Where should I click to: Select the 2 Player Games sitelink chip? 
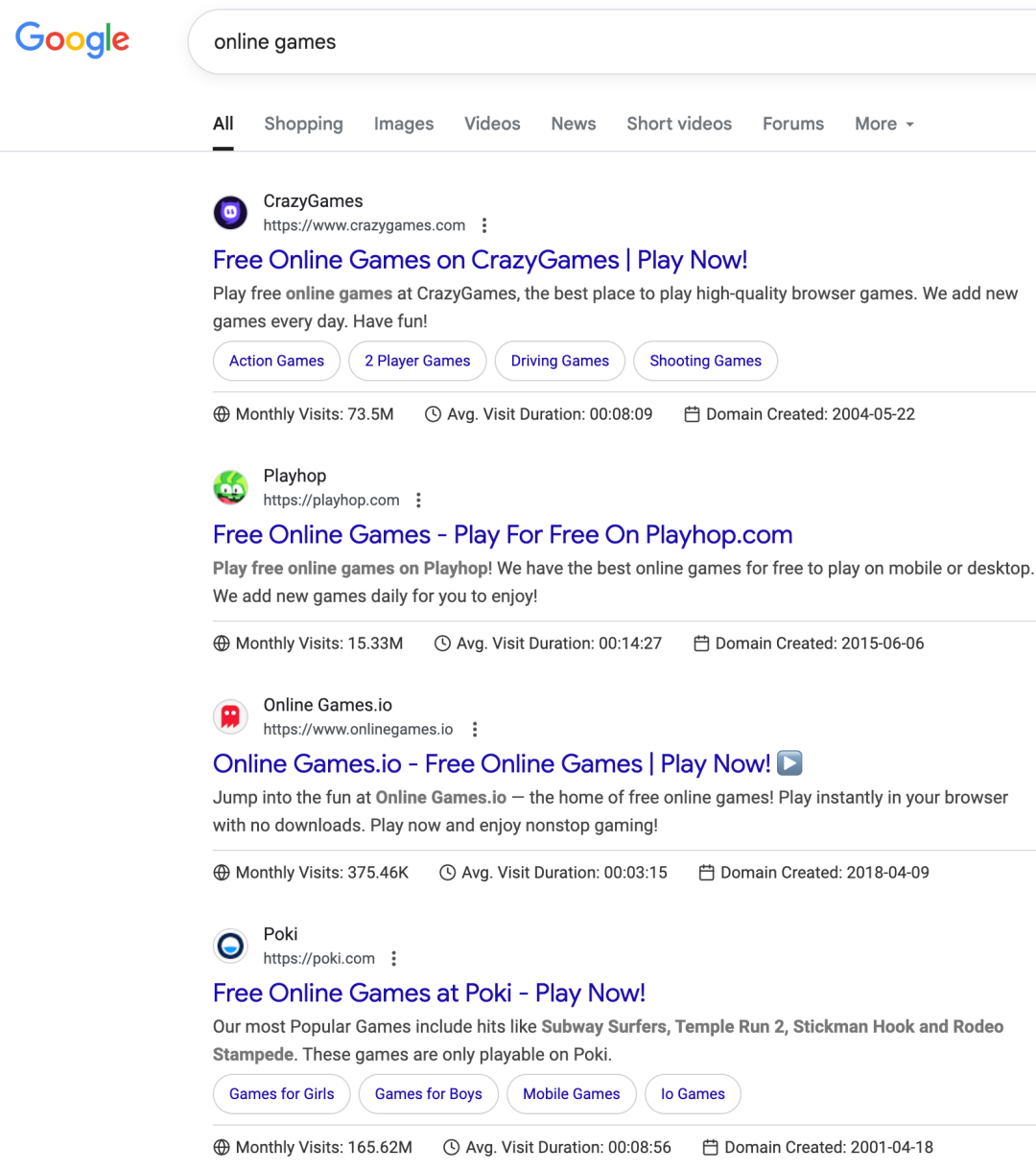point(417,361)
